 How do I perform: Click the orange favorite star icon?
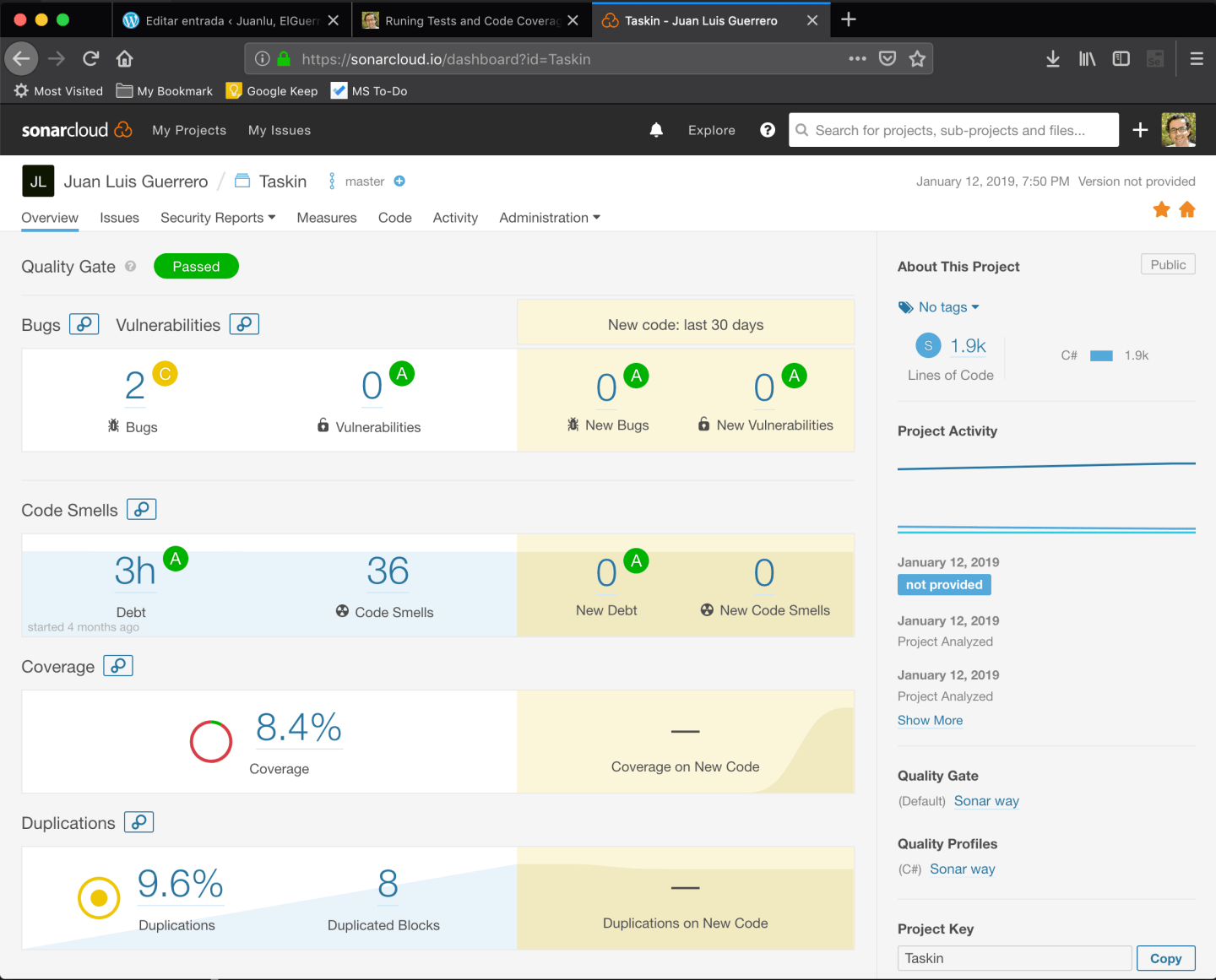tap(1162, 209)
